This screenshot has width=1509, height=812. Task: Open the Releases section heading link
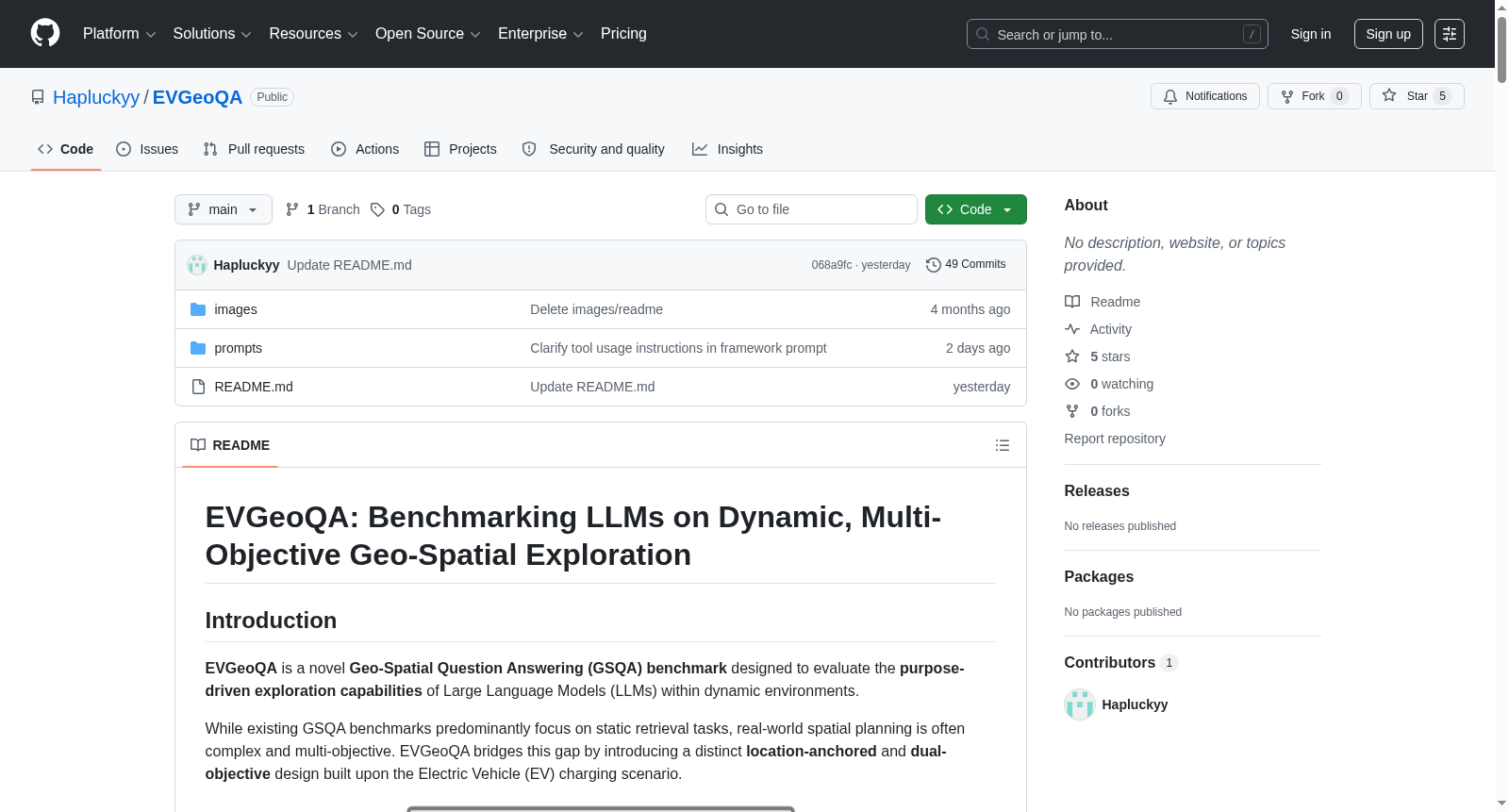[x=1097, y=491]
